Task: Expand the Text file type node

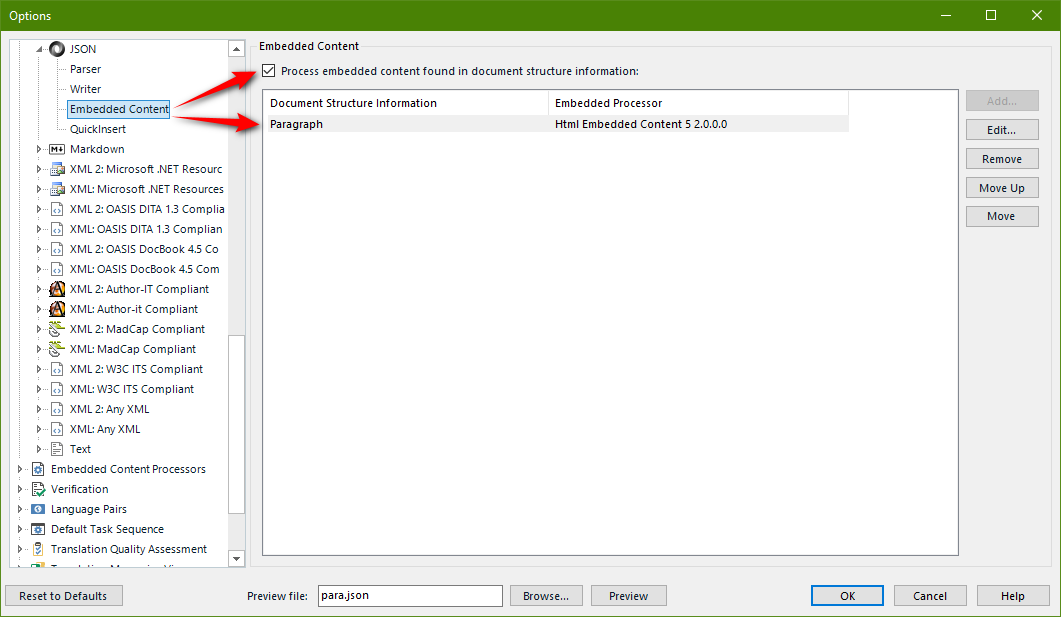Action: click(39, 449)
